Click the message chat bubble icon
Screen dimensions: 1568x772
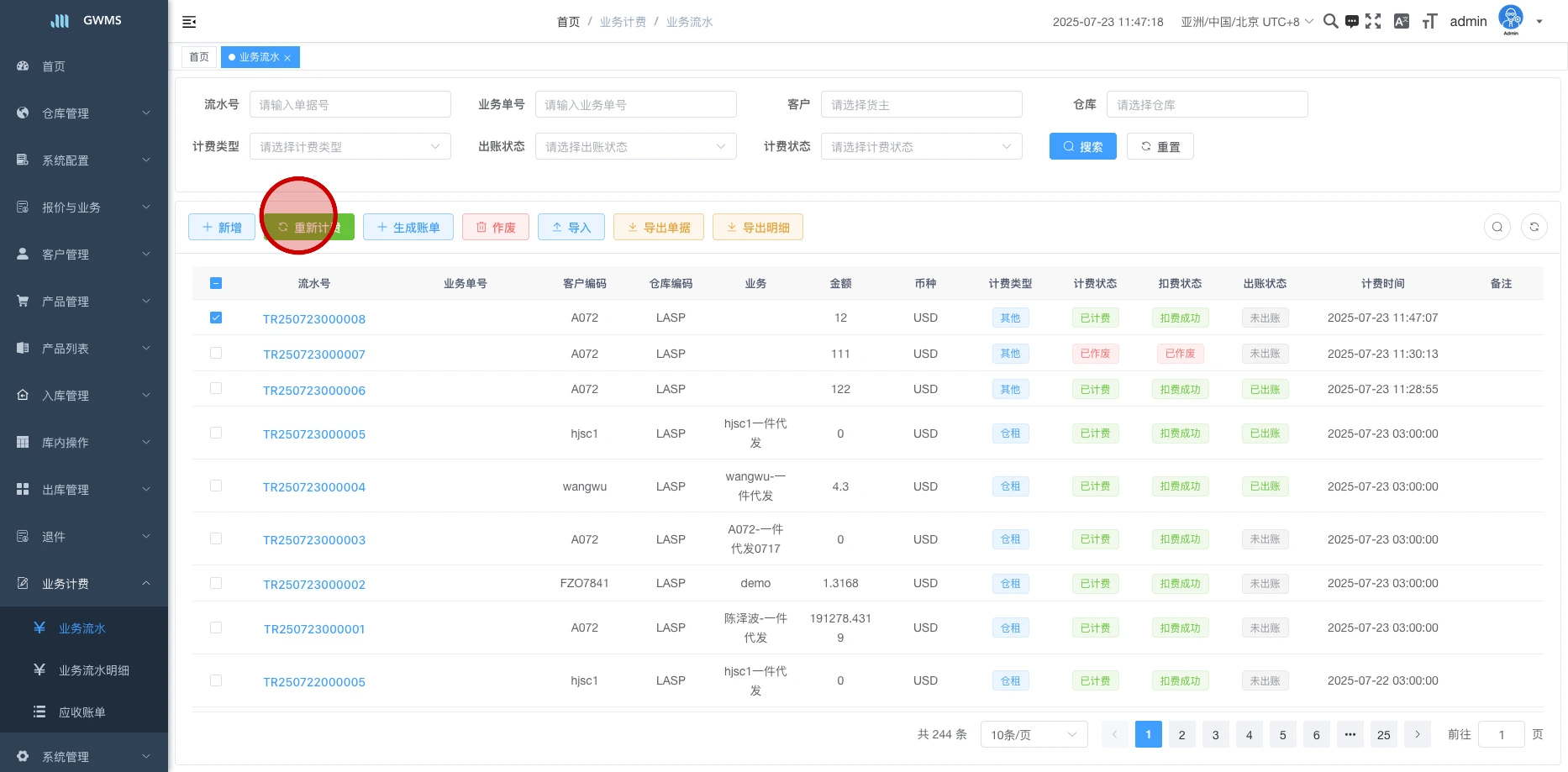click(1351, 22)
